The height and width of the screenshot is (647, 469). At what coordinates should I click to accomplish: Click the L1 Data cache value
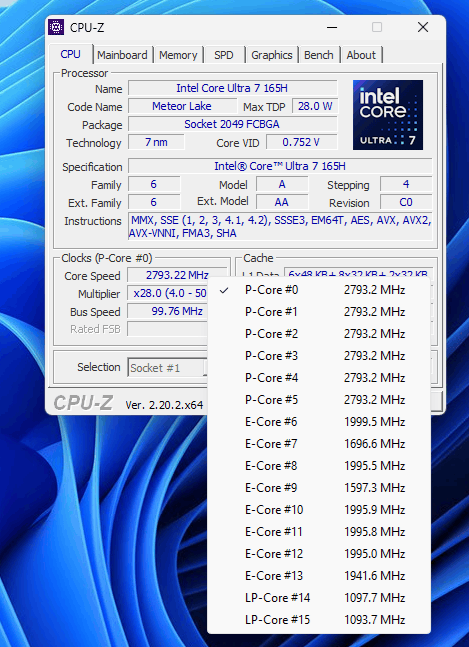click(358, 274)
